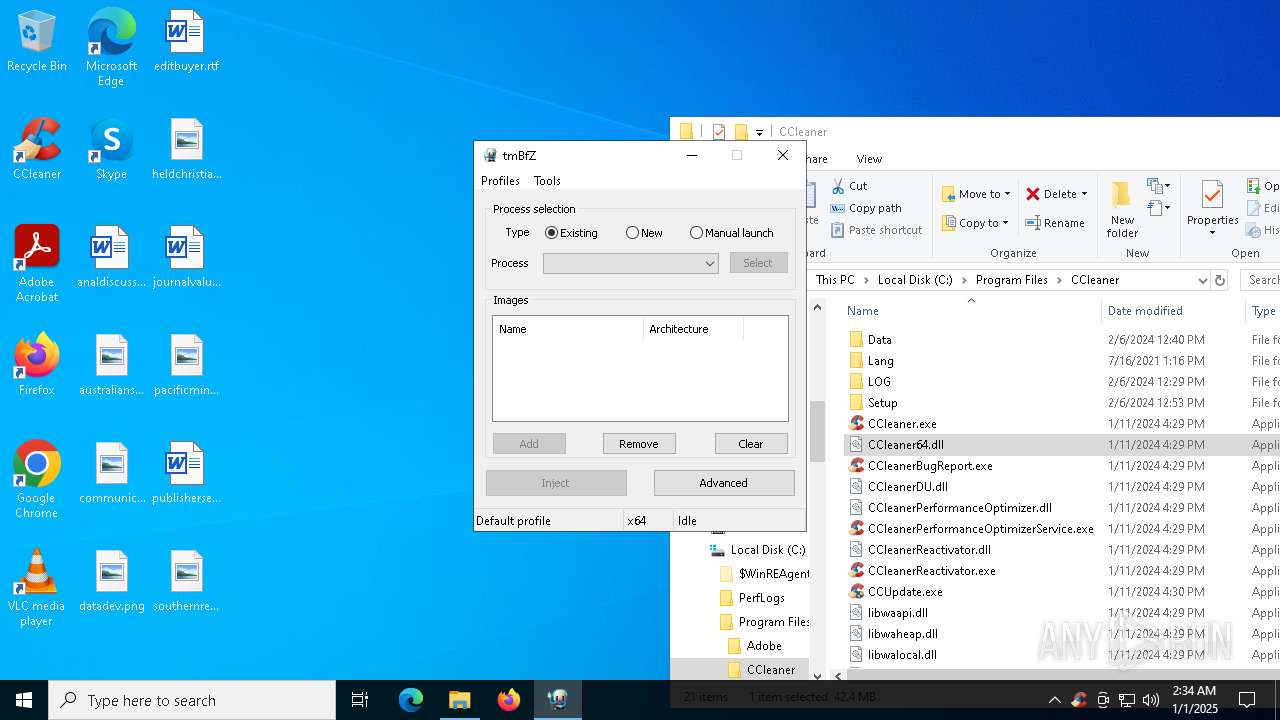Refresh the Explorer address bar location
The width and height of the screenshot is (1280, 720).
tap(1220, 280)
